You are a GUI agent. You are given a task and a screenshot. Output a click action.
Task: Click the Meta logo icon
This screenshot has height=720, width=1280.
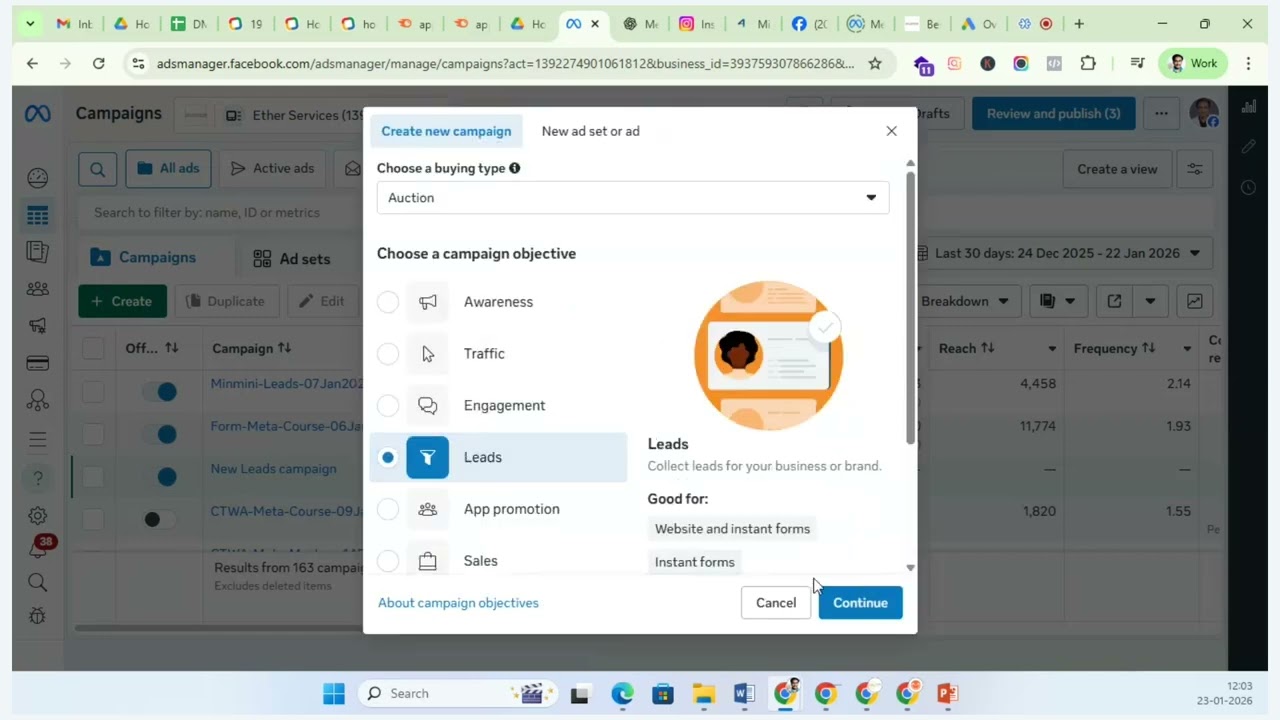click(x=38, y=114)
